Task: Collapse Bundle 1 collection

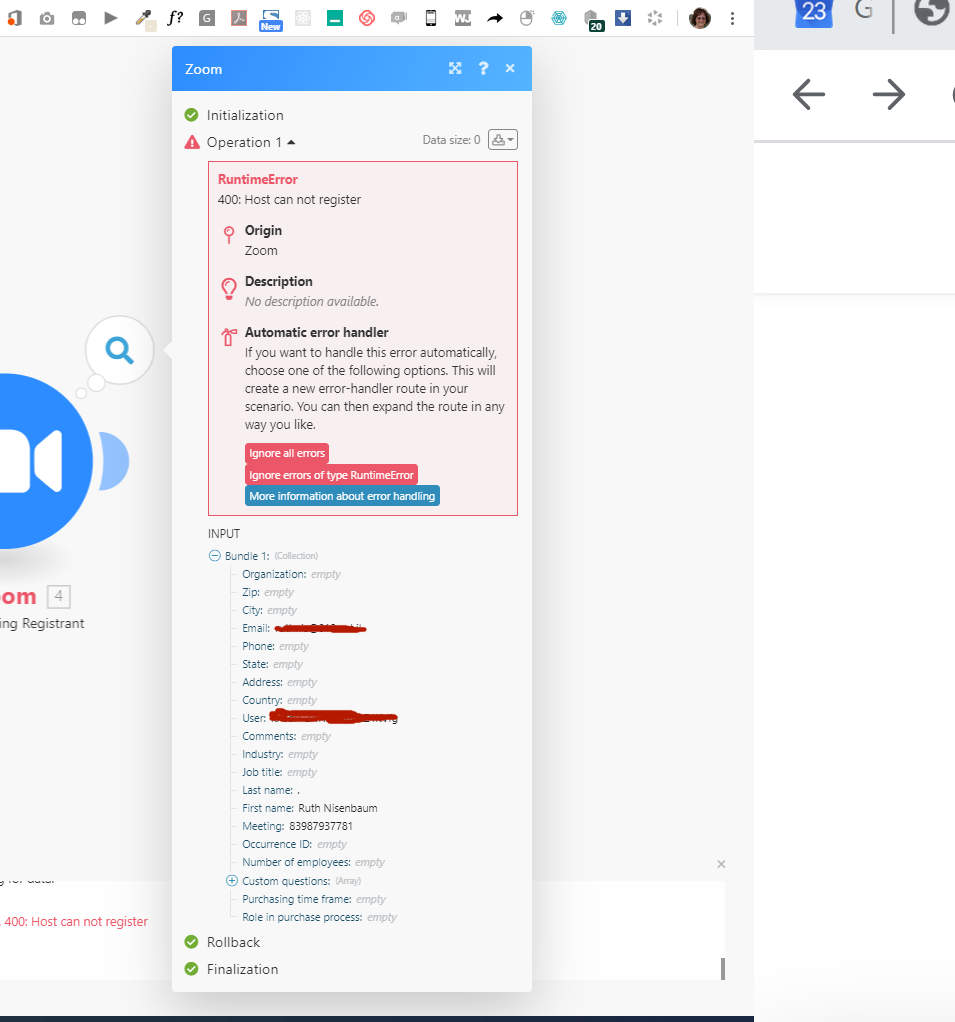Action: tap(214, 555)
